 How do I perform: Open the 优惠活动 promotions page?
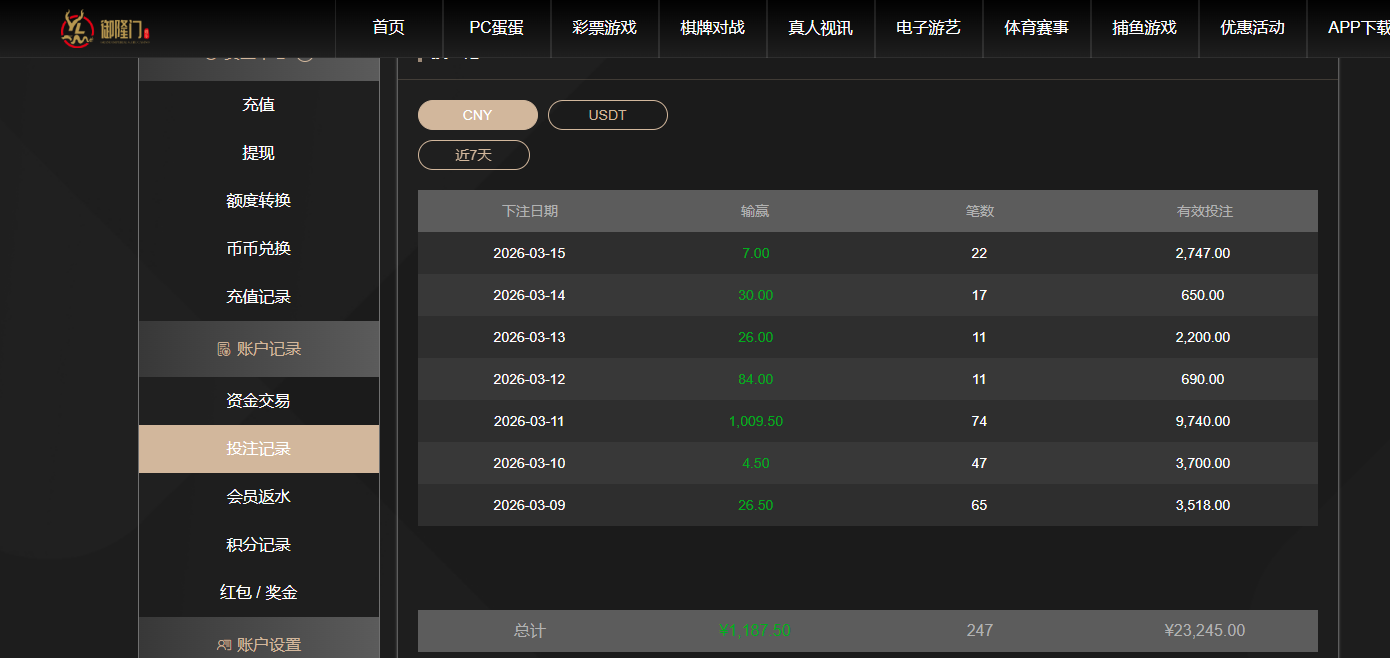click(1252, 28)
